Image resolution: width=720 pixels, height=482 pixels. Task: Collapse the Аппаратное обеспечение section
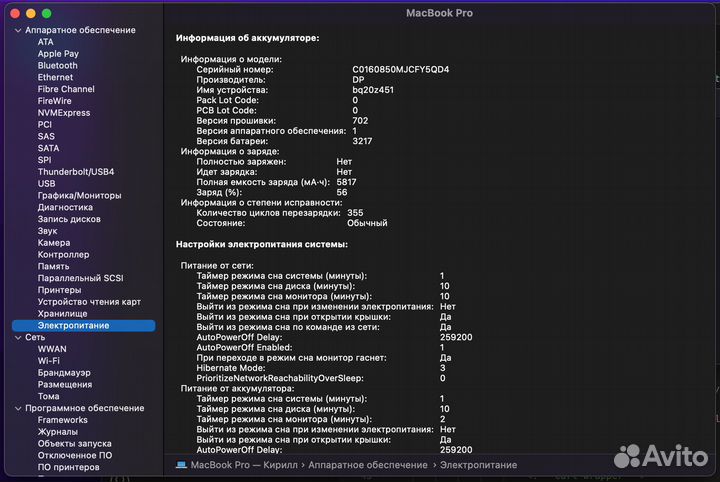point(18,30)
